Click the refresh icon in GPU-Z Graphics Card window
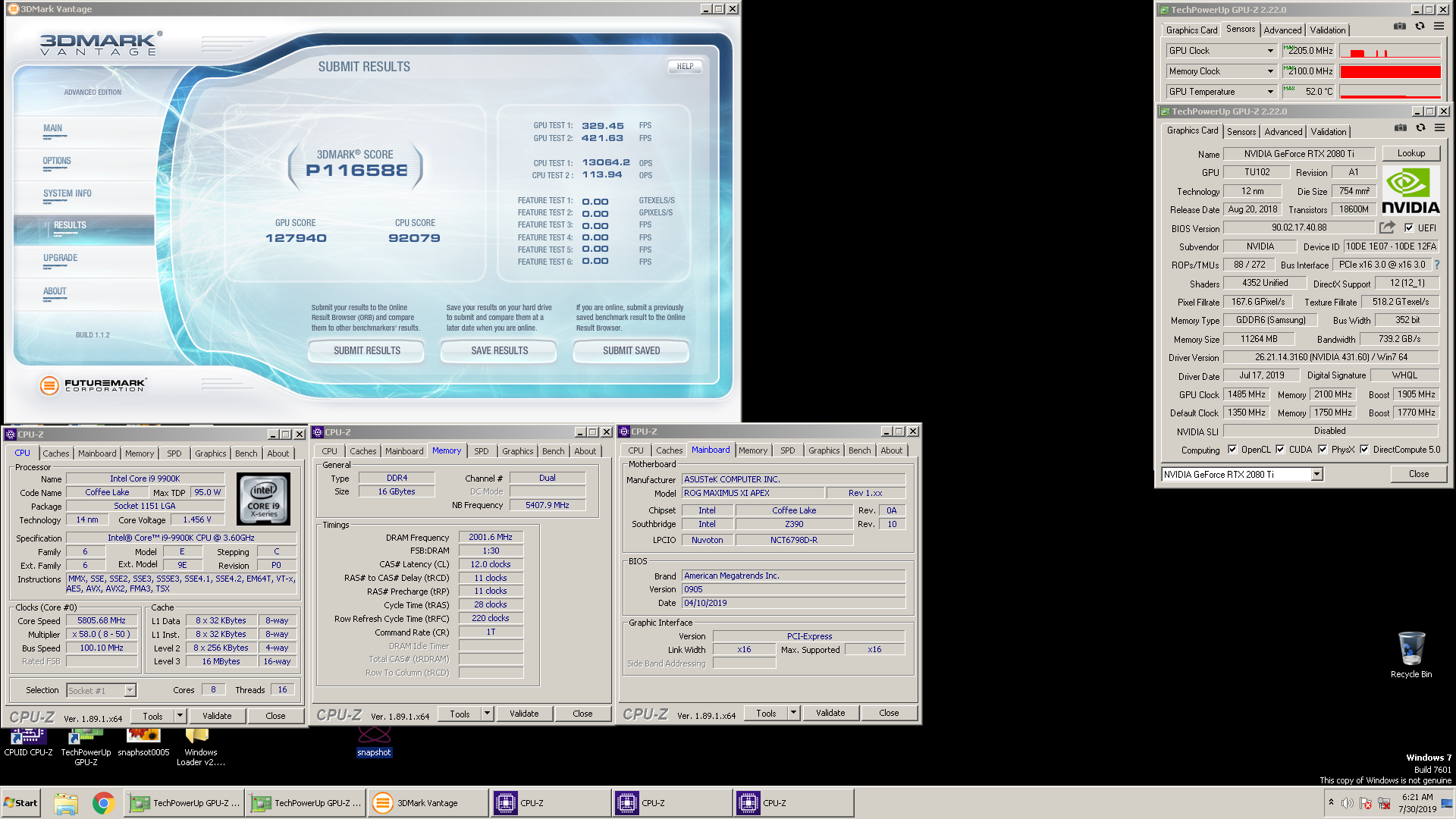Screen dimensions: 1456x819 1420,128
